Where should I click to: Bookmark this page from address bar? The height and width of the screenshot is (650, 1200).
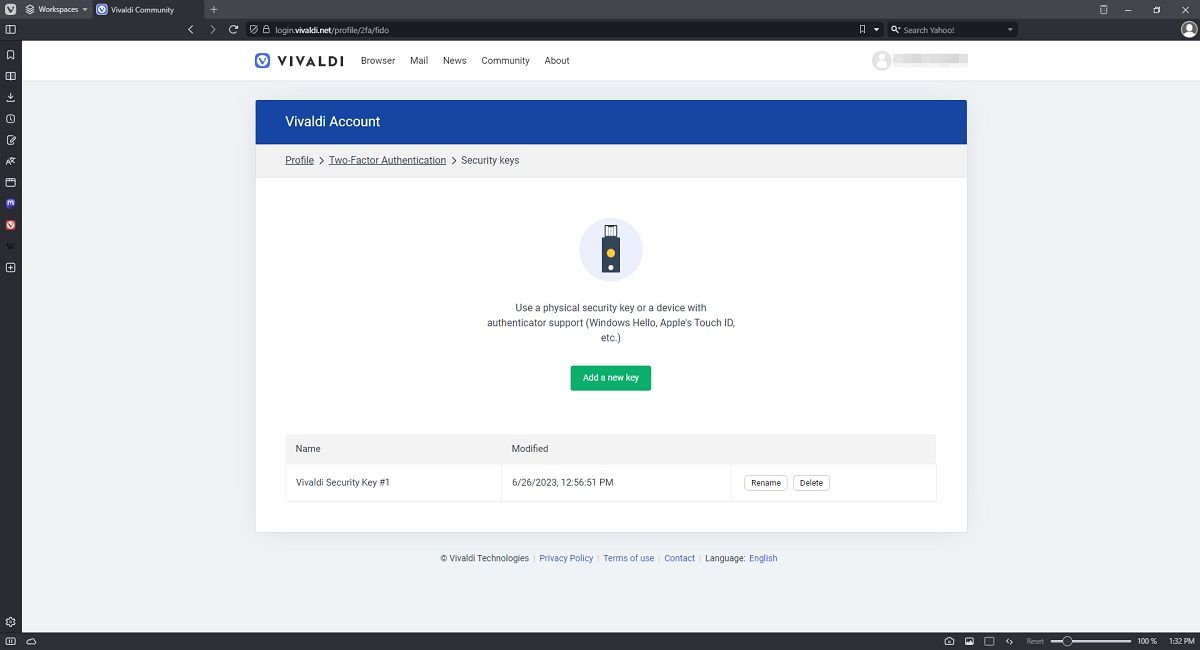coord(862,30)
